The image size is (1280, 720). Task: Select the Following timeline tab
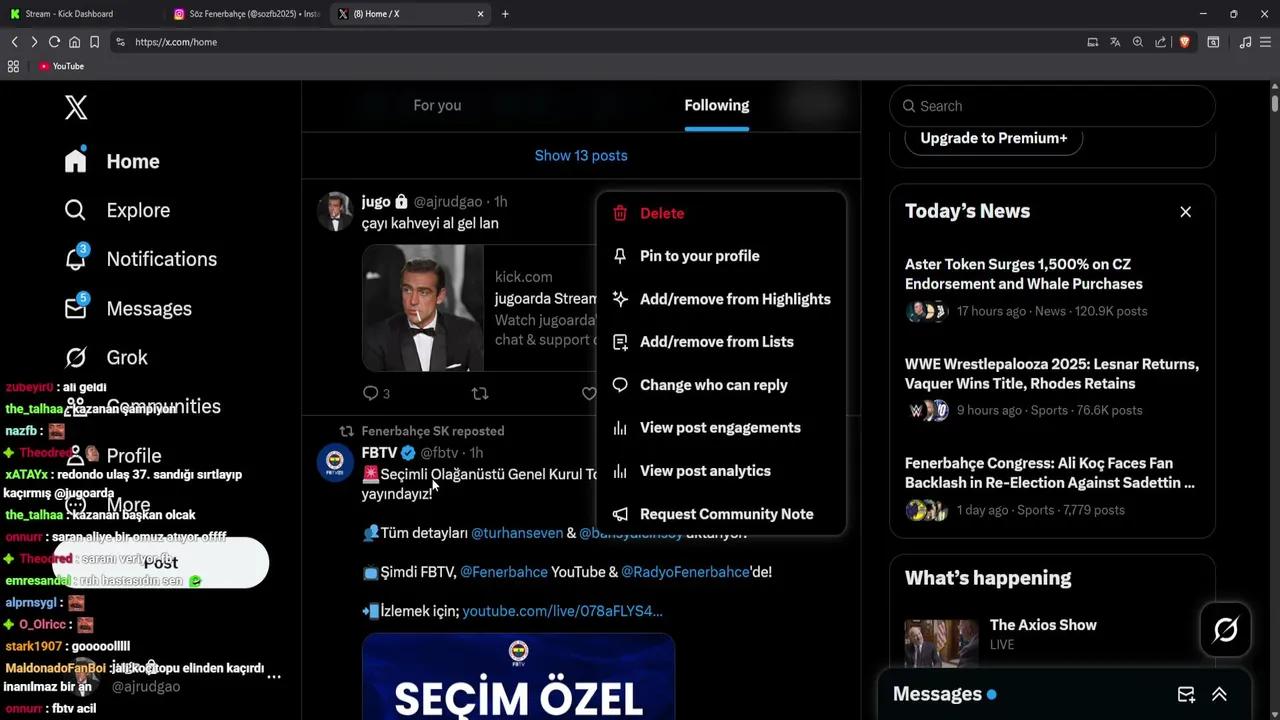coord(716,105)
